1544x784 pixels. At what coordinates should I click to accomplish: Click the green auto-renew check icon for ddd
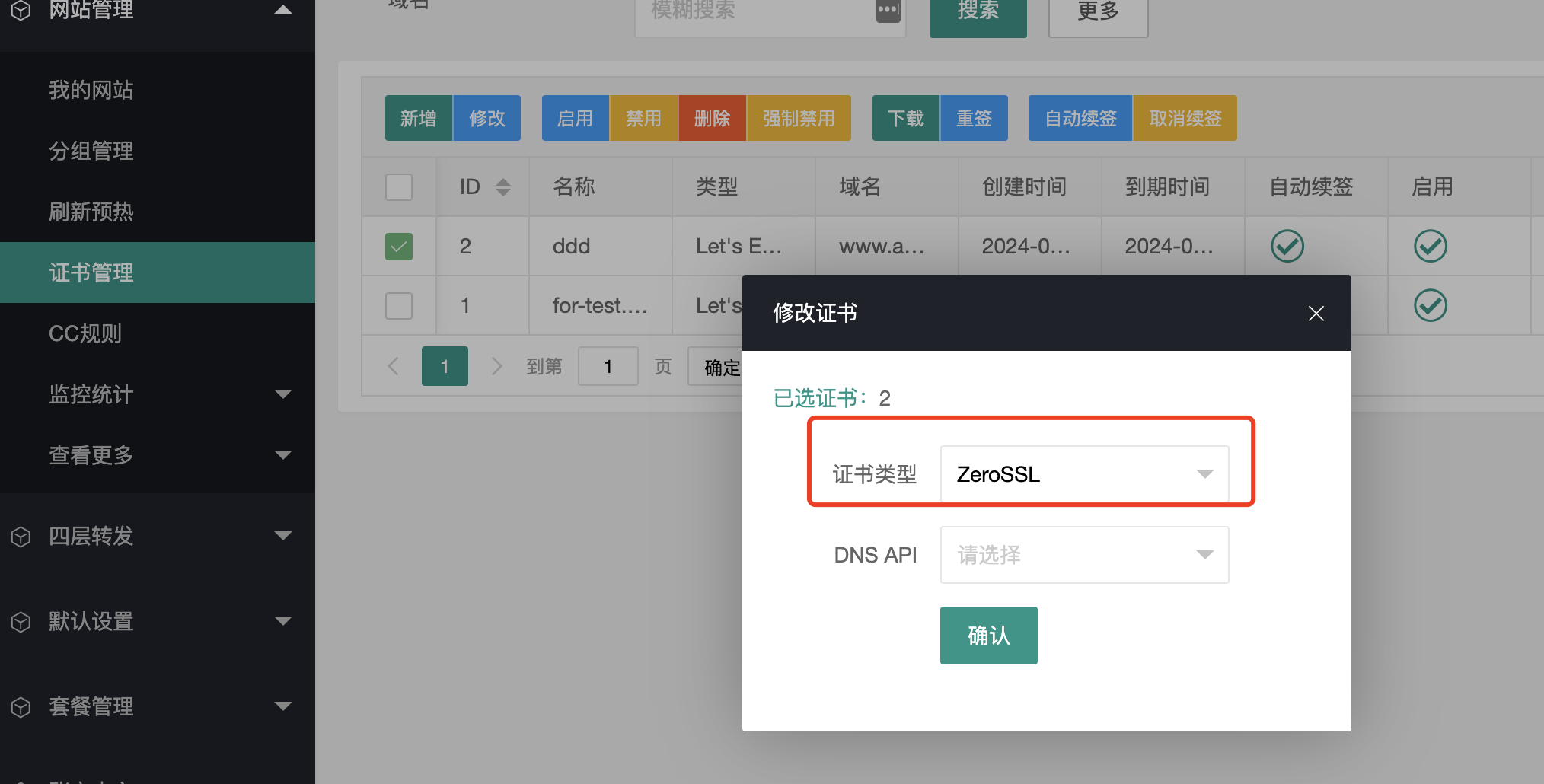tap(1287, 246)
